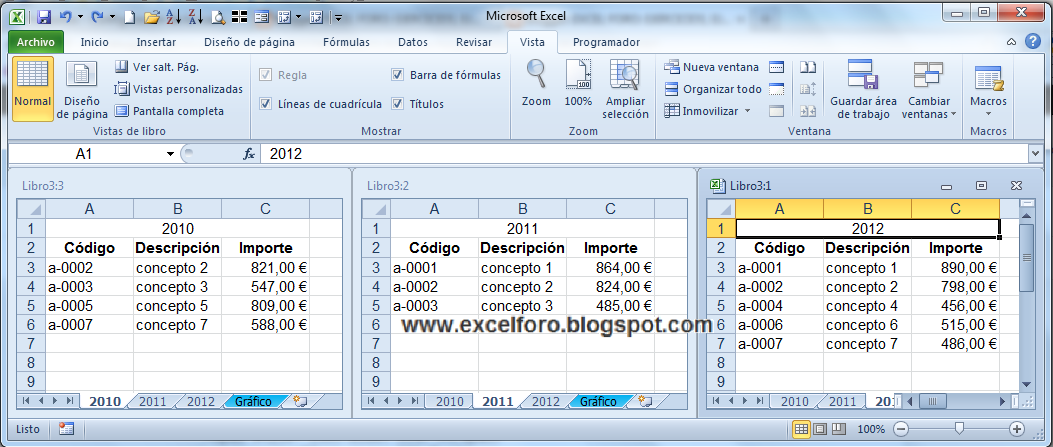Expand the formula bar

[1035, 154]
